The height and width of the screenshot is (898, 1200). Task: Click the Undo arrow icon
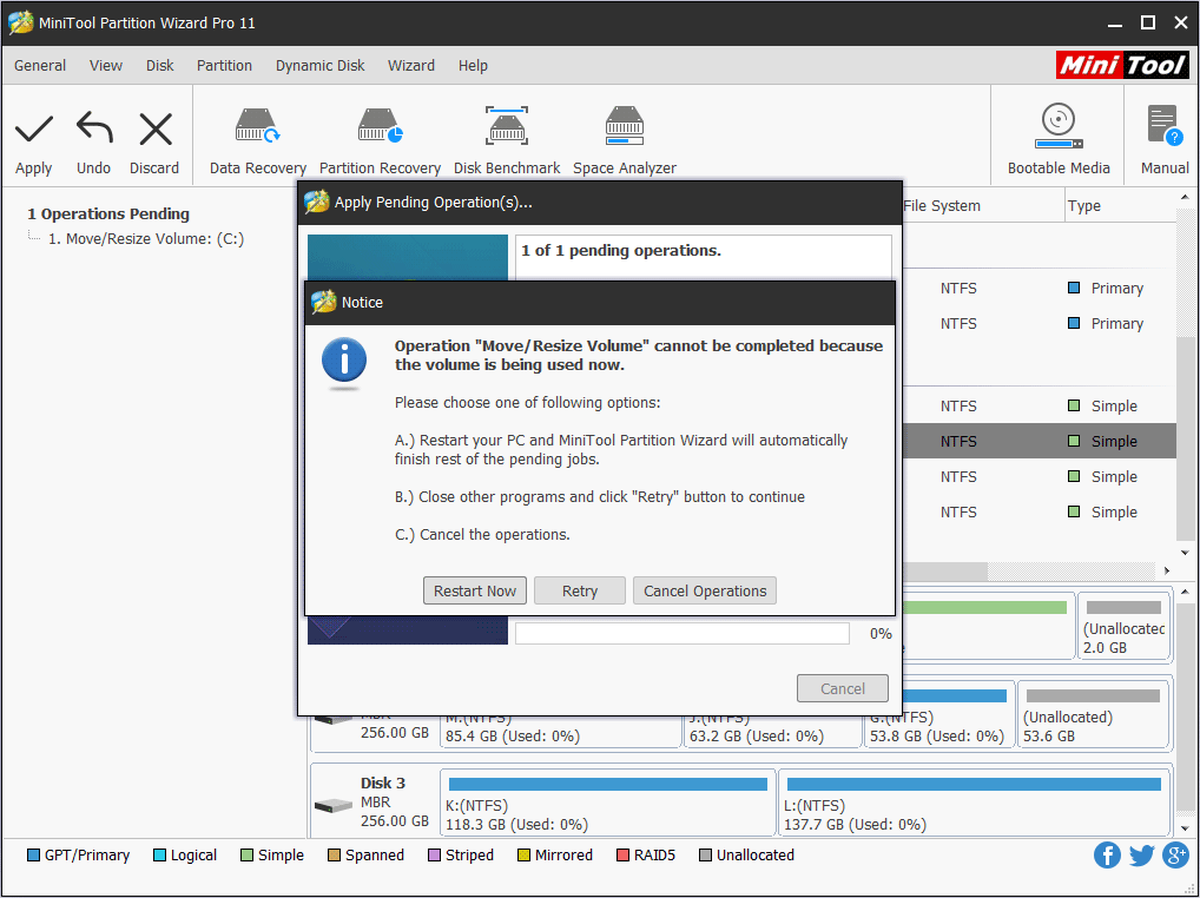click(94, 128)
